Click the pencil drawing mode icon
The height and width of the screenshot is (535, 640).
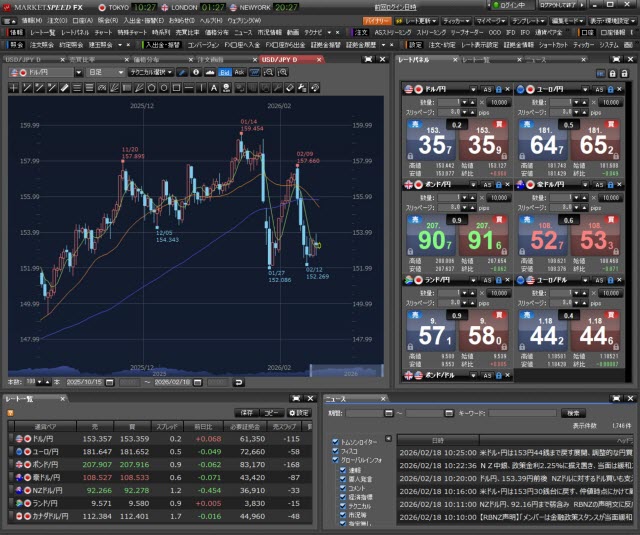(182, 72)
